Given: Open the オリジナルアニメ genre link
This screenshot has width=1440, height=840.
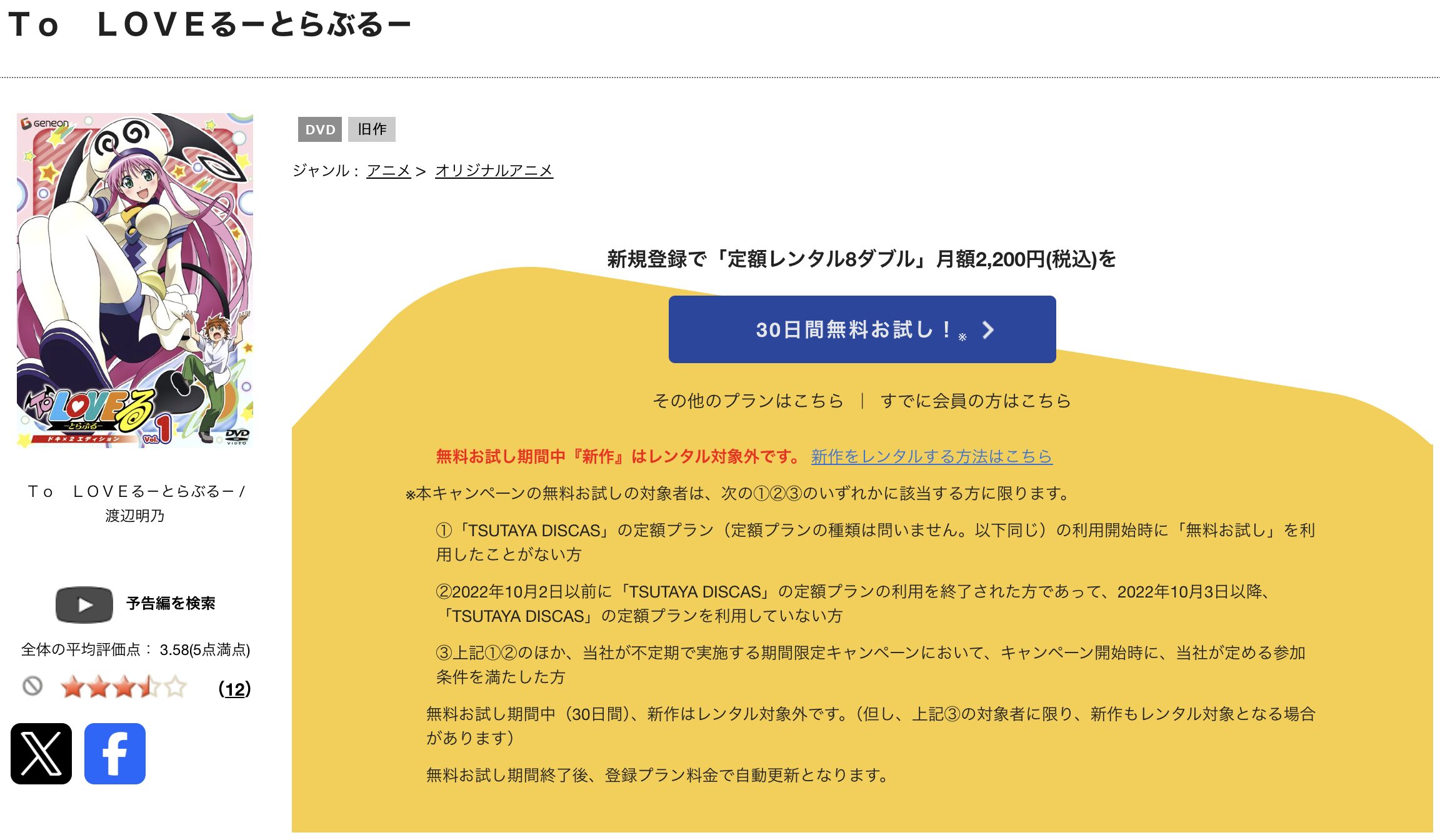Looking at the screenshot, I should coord(494,171).
